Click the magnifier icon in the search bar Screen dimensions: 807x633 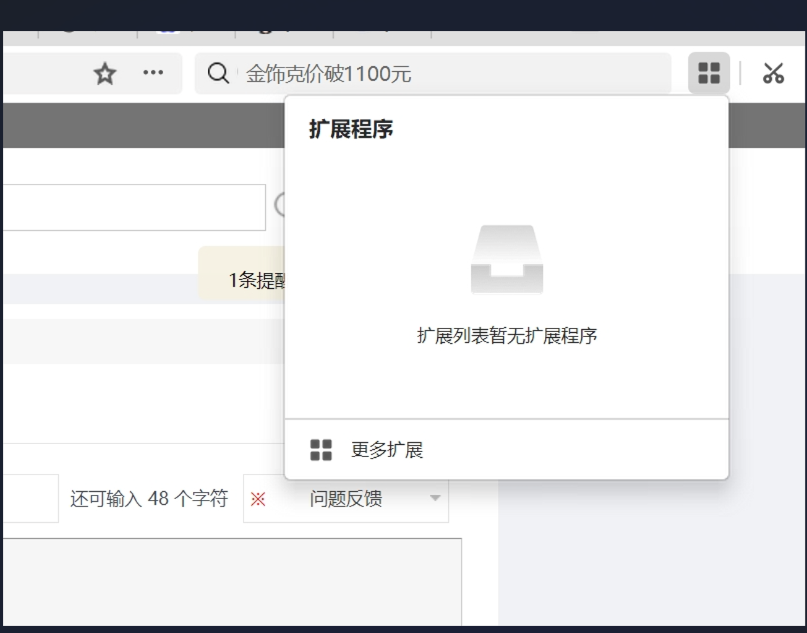(x=217, y=72)
